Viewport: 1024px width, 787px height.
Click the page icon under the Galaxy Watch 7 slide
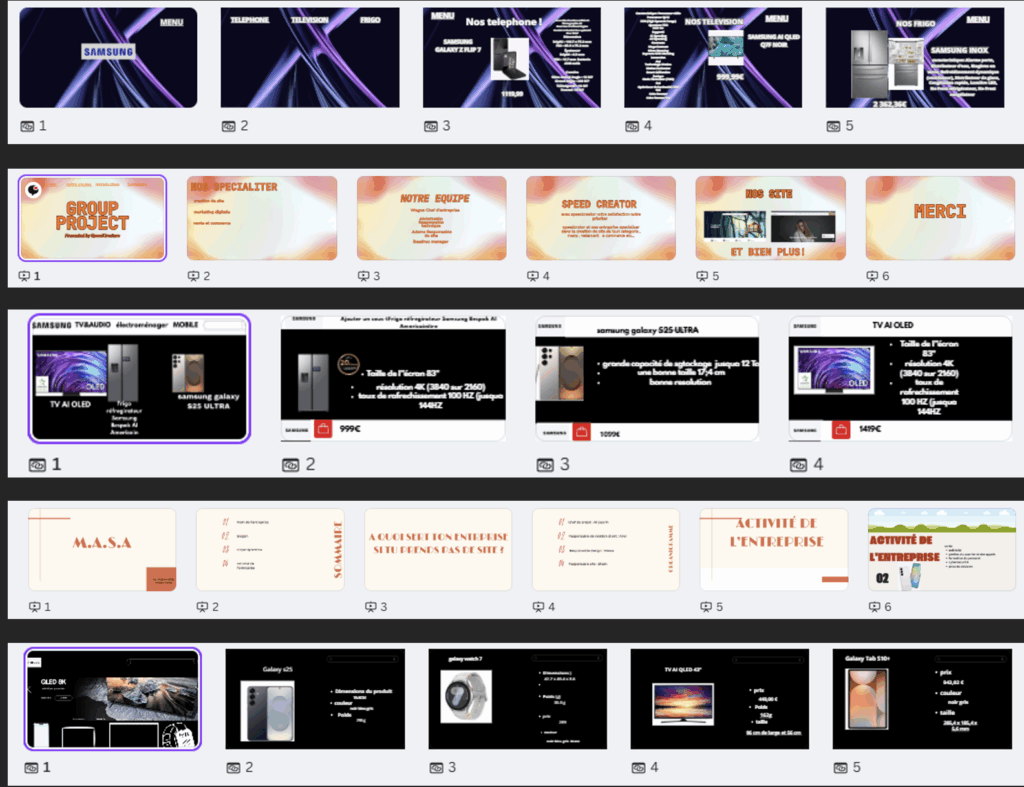[x=434, y=767]
